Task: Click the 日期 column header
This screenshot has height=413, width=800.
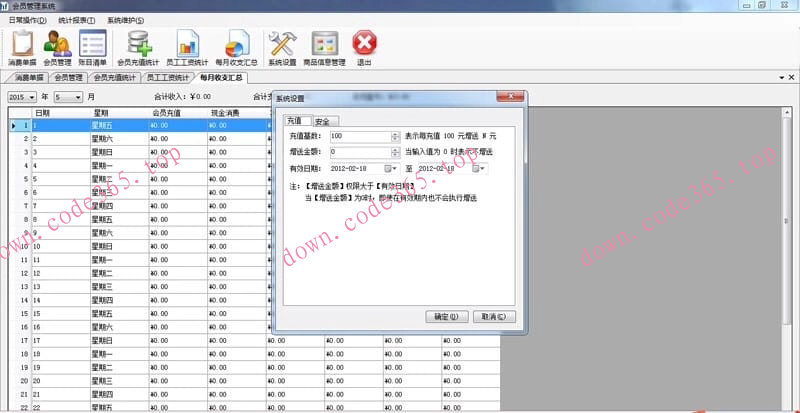Action: click(61, 113)
